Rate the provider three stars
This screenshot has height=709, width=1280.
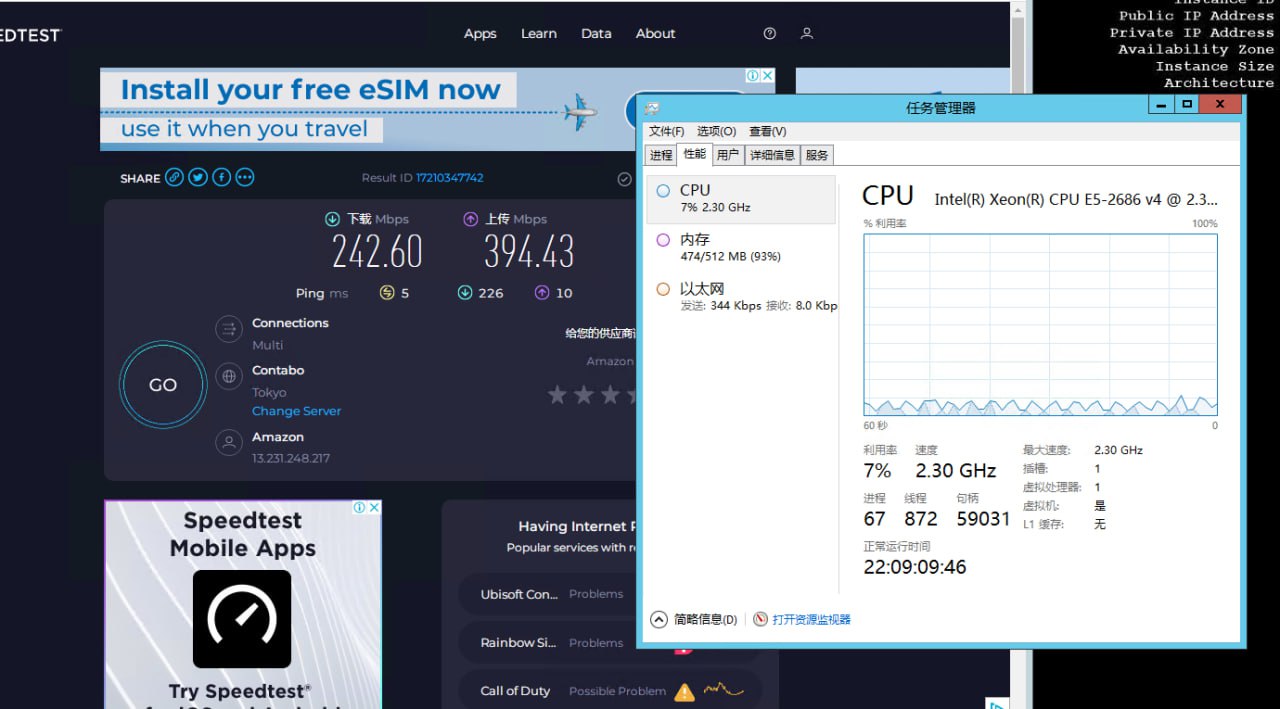coord(610,395)
